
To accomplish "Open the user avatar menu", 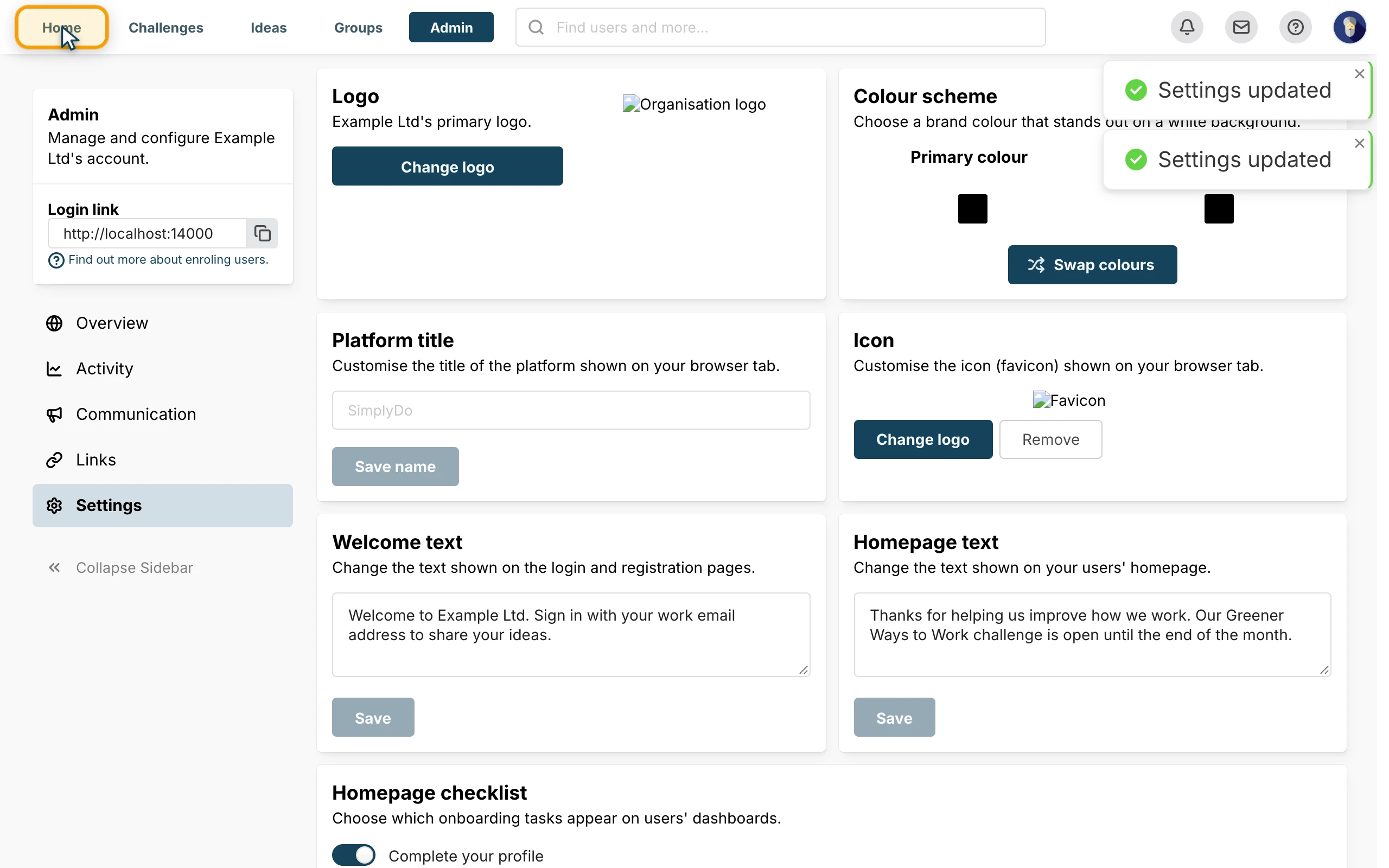I will tap(1349, 27).
